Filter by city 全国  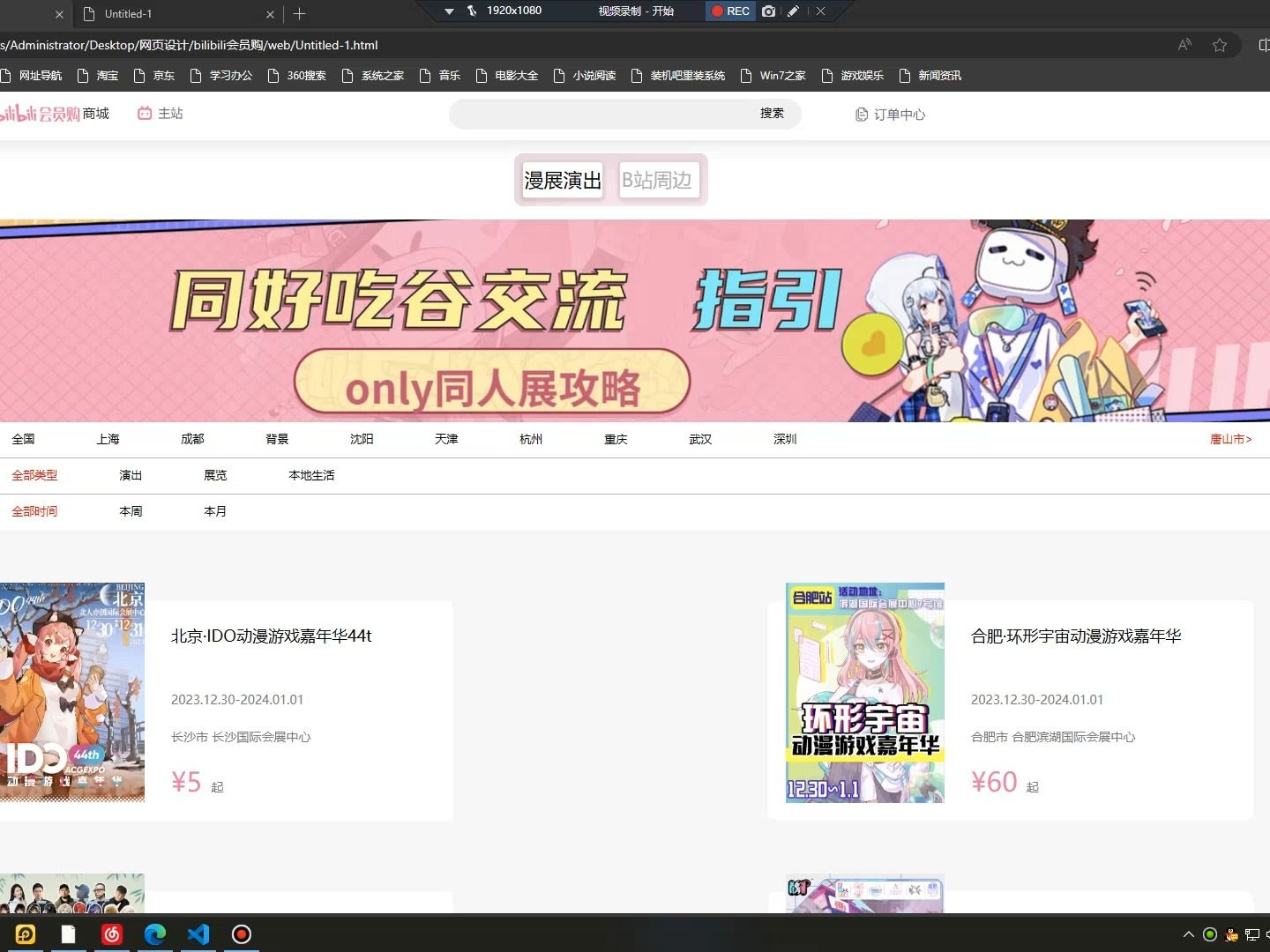[x=23, y=439]
